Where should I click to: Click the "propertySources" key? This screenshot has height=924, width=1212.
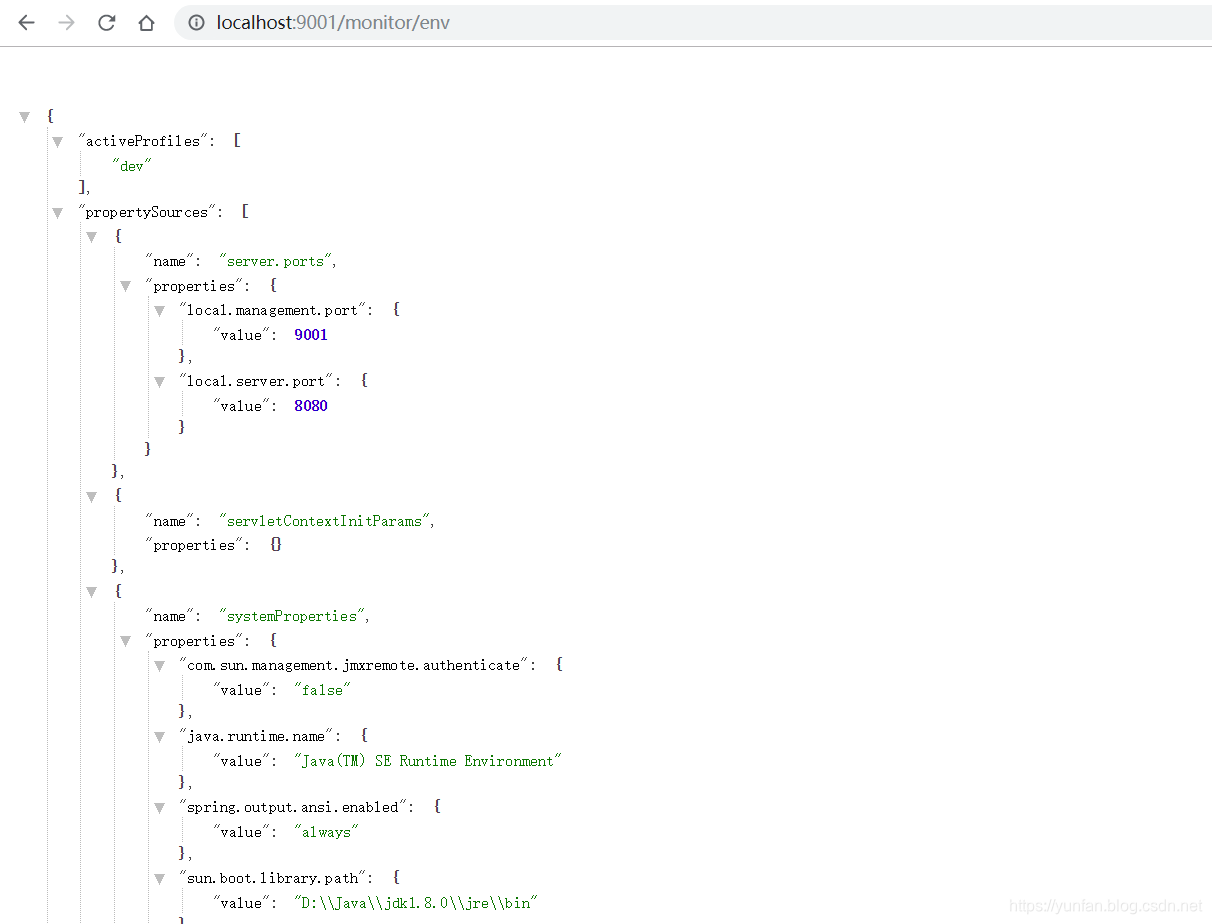[150, 212]
